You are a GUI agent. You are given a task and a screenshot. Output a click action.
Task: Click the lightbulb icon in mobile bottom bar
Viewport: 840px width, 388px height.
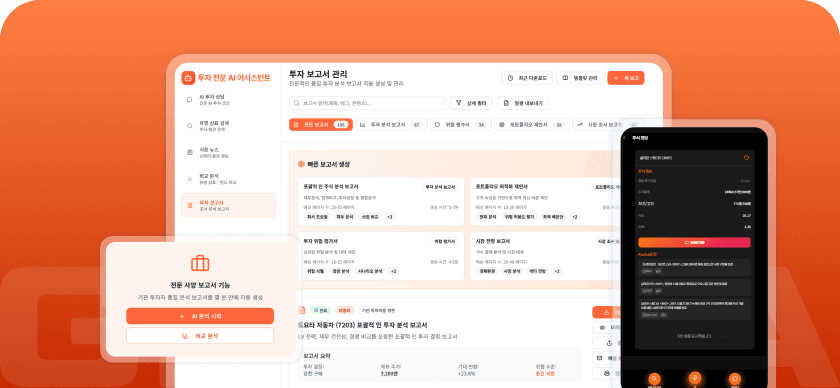click(695, 378)
